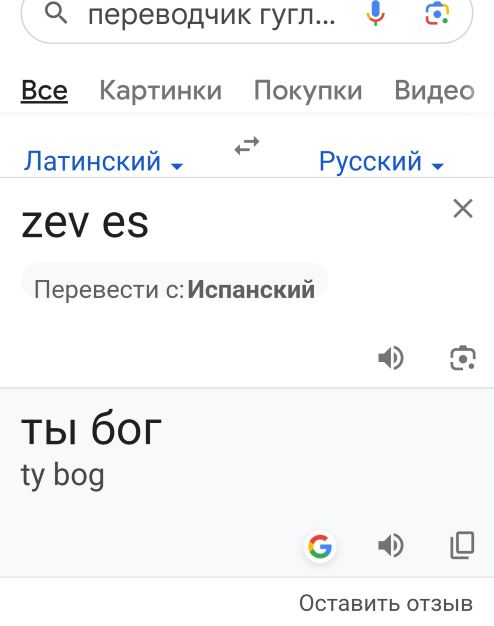Listen to the source text pronunciation
Viewport: 494px width, 626px height.
(391, 358)
